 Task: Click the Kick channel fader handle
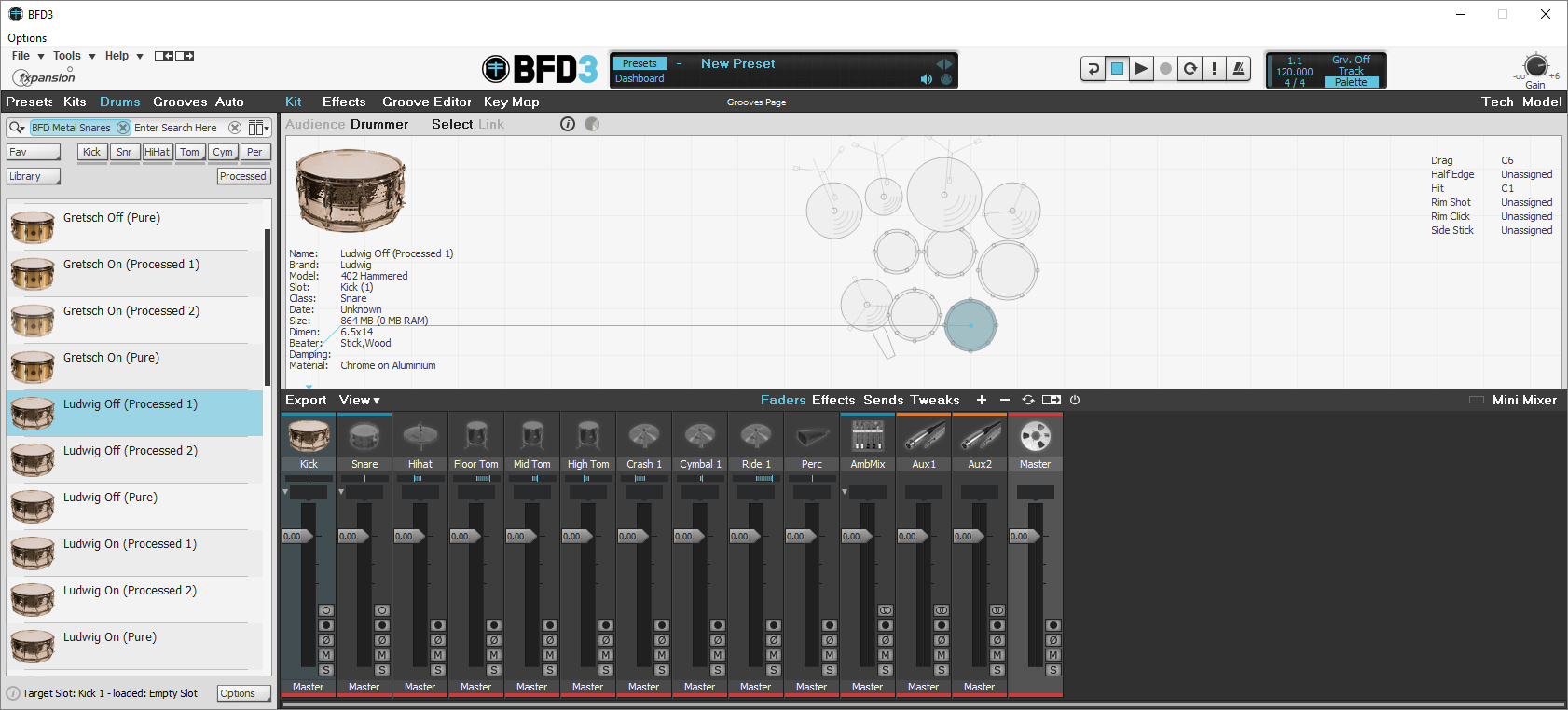coord(299,536)
